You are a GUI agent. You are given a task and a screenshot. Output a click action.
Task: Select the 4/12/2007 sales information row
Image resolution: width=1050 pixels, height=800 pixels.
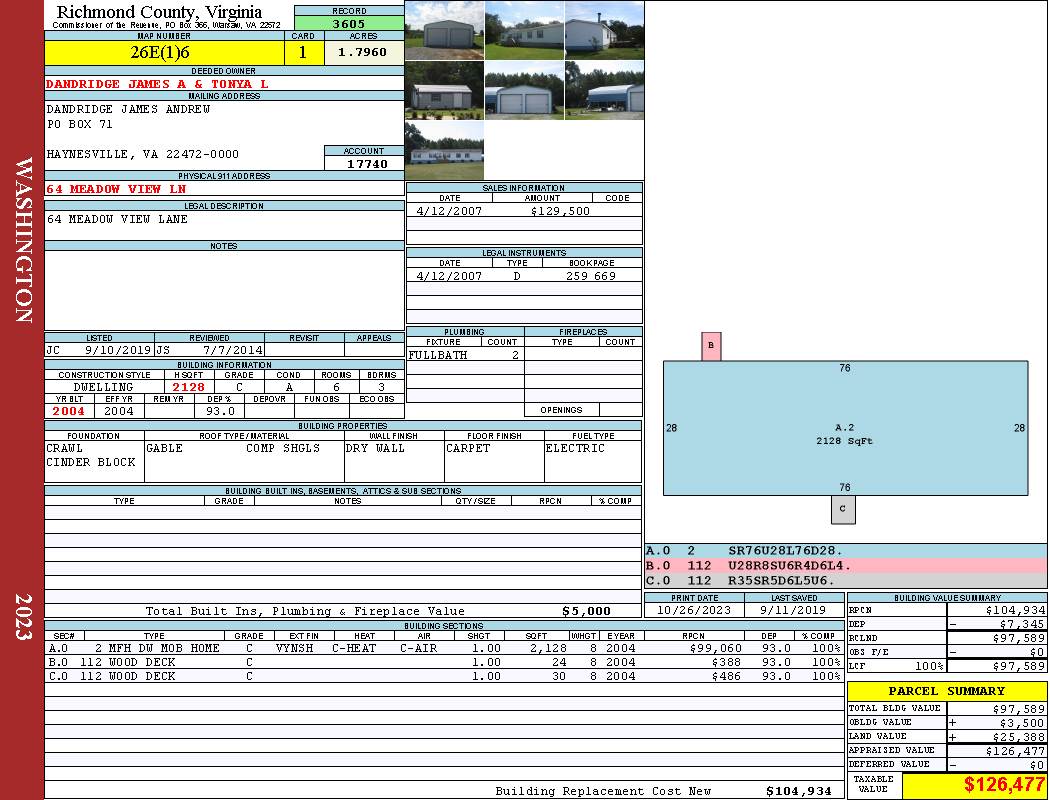[524, 211]
